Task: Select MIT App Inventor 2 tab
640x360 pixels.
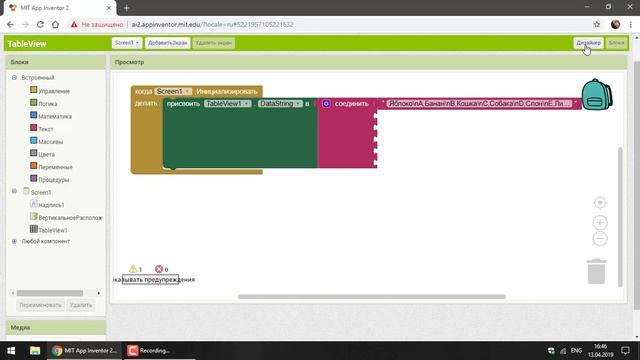Action: point(59,8)
